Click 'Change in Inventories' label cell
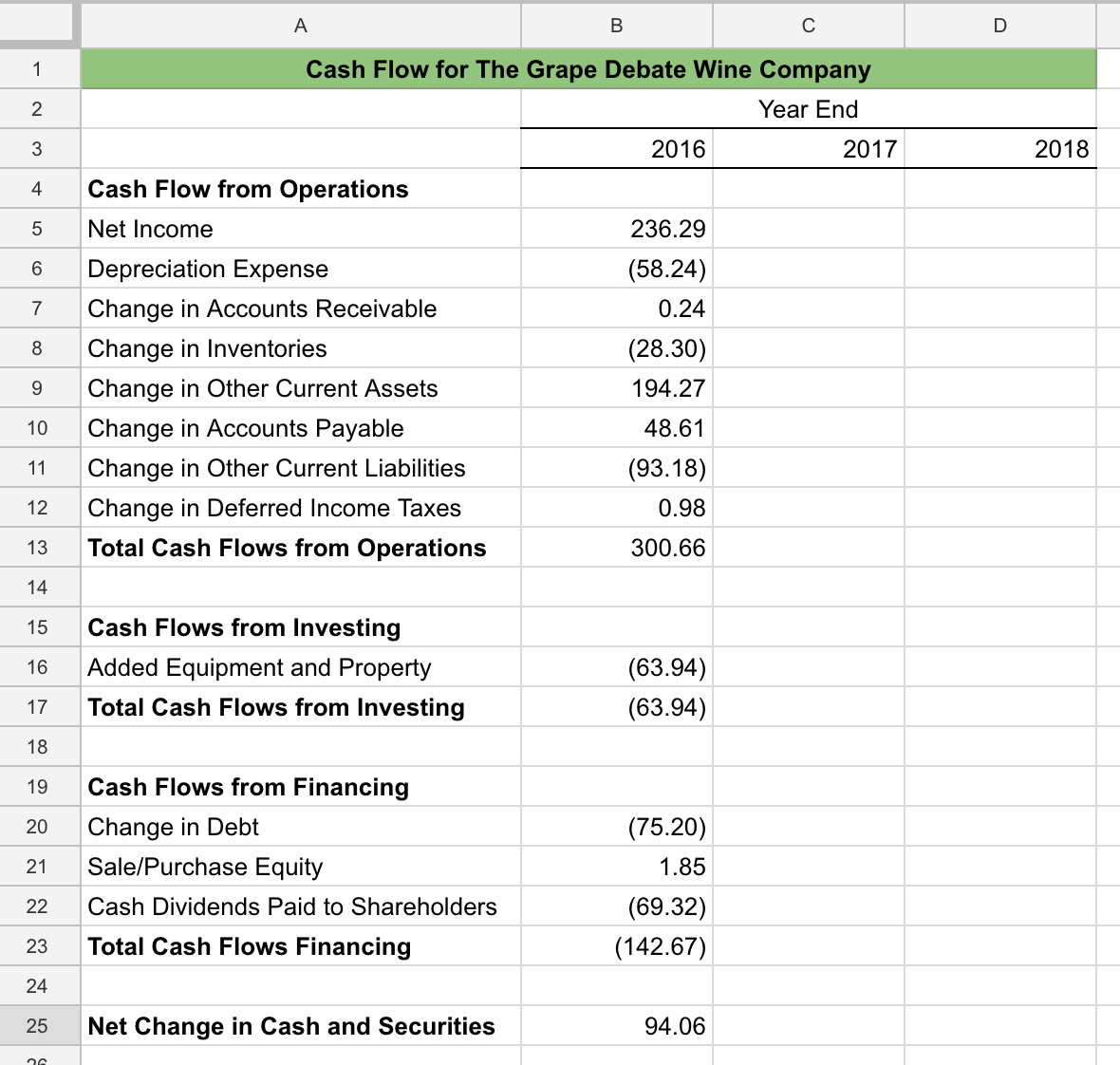 coord(301,348)
